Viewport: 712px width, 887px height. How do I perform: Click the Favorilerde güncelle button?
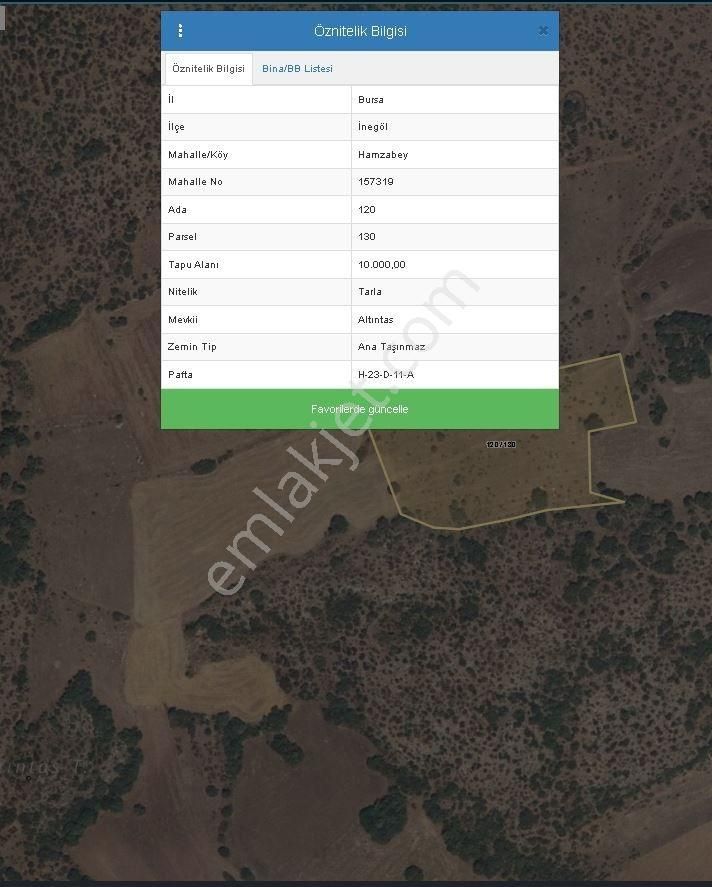(x=360, y=409)
